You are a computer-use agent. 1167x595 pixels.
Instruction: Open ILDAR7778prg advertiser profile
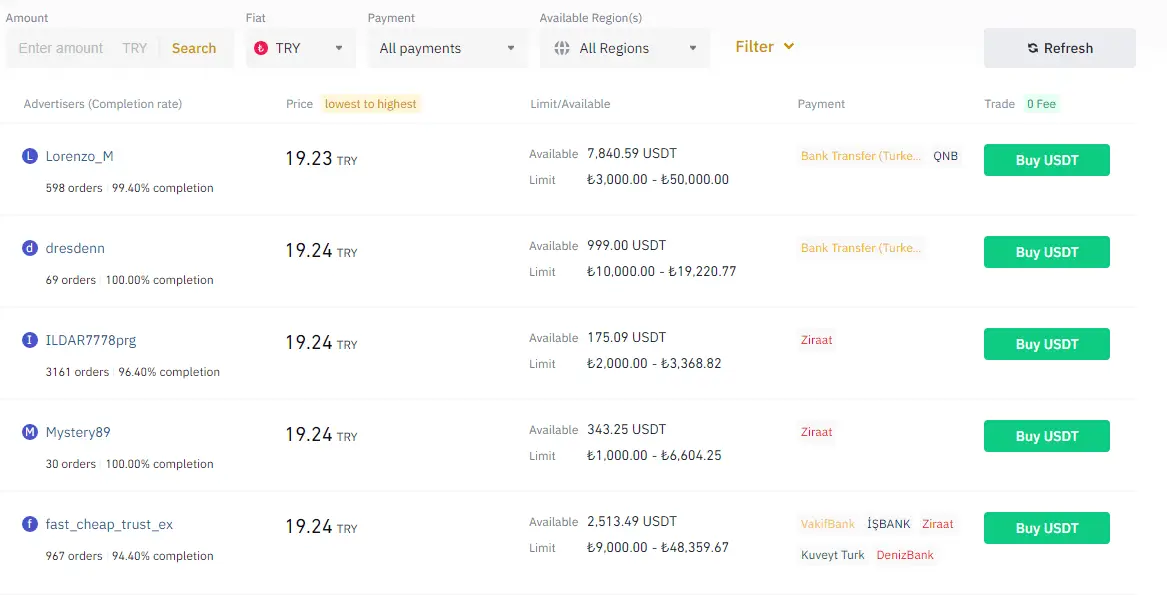coord(91,340)
